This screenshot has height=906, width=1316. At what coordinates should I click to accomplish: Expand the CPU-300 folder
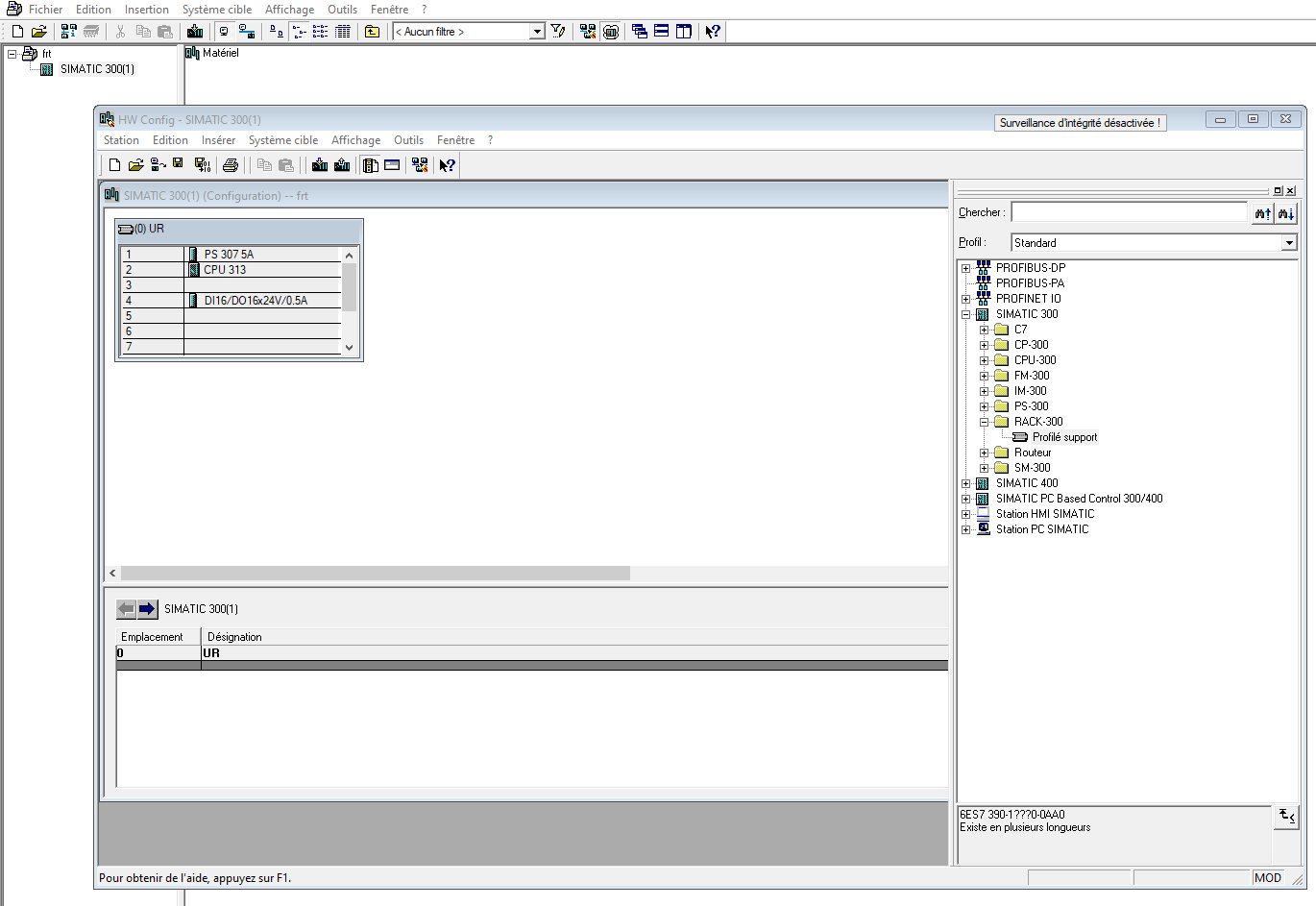(x=985, y=360)
